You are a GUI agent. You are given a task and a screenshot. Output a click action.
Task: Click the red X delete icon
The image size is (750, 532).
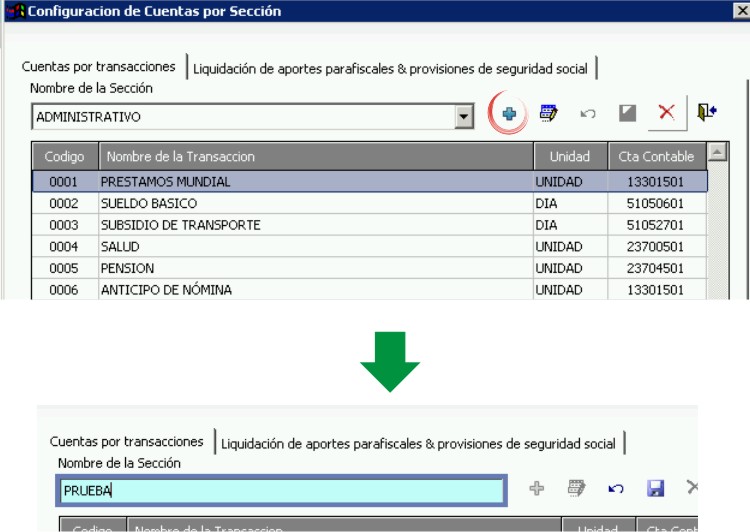pyautogui.click(x=666, y=112)
